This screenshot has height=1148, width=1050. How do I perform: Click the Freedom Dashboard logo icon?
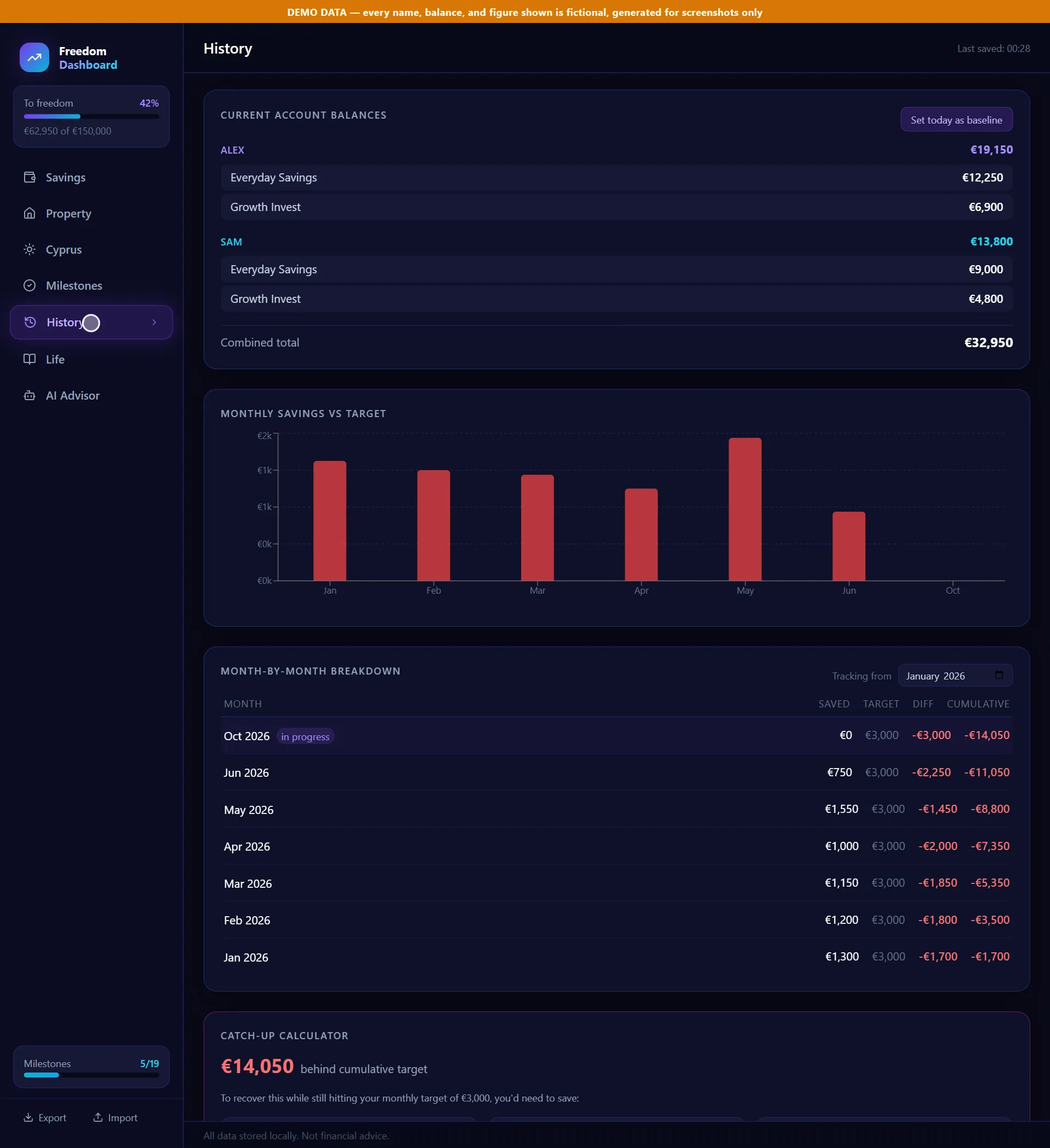click(x=34, y=57)
